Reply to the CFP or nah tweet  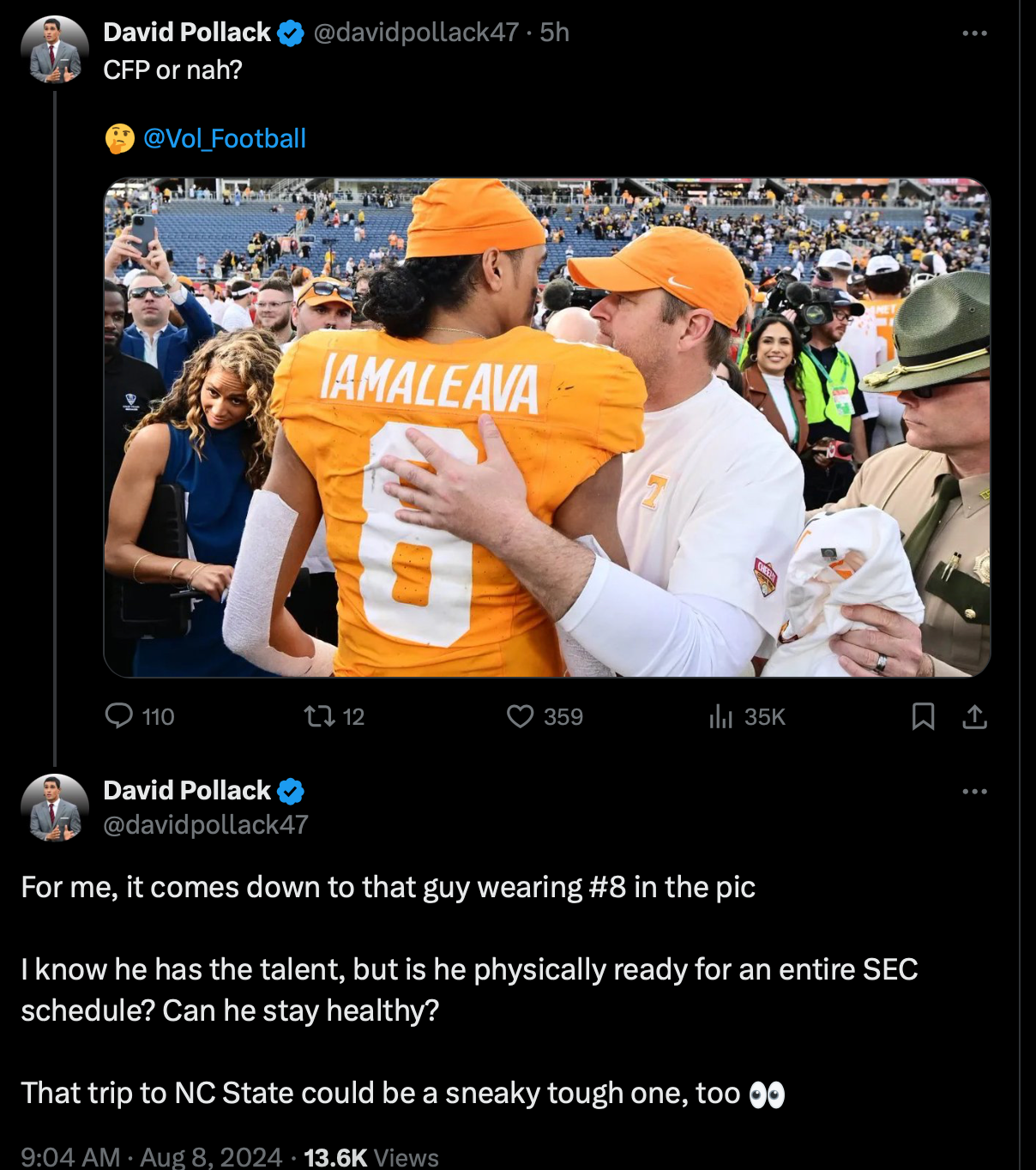pos(118,716)
